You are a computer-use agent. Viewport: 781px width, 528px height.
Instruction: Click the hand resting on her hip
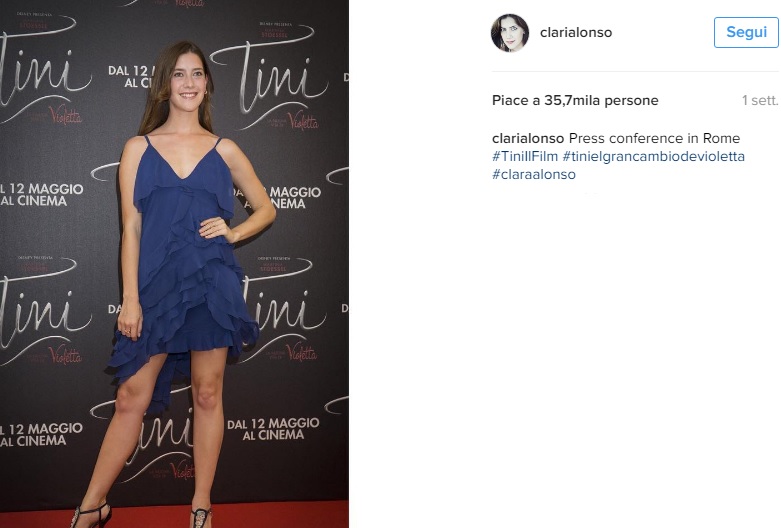tap(216, 230)
